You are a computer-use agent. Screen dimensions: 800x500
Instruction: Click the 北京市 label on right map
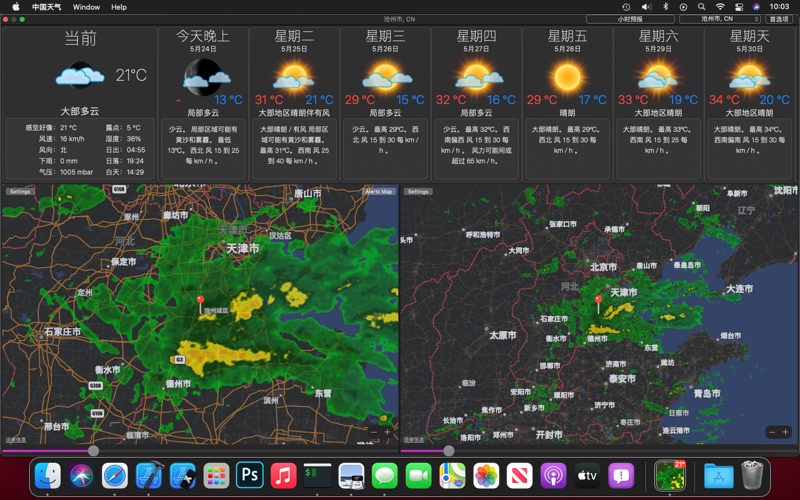pyautogui.click(x=603, y=267)
